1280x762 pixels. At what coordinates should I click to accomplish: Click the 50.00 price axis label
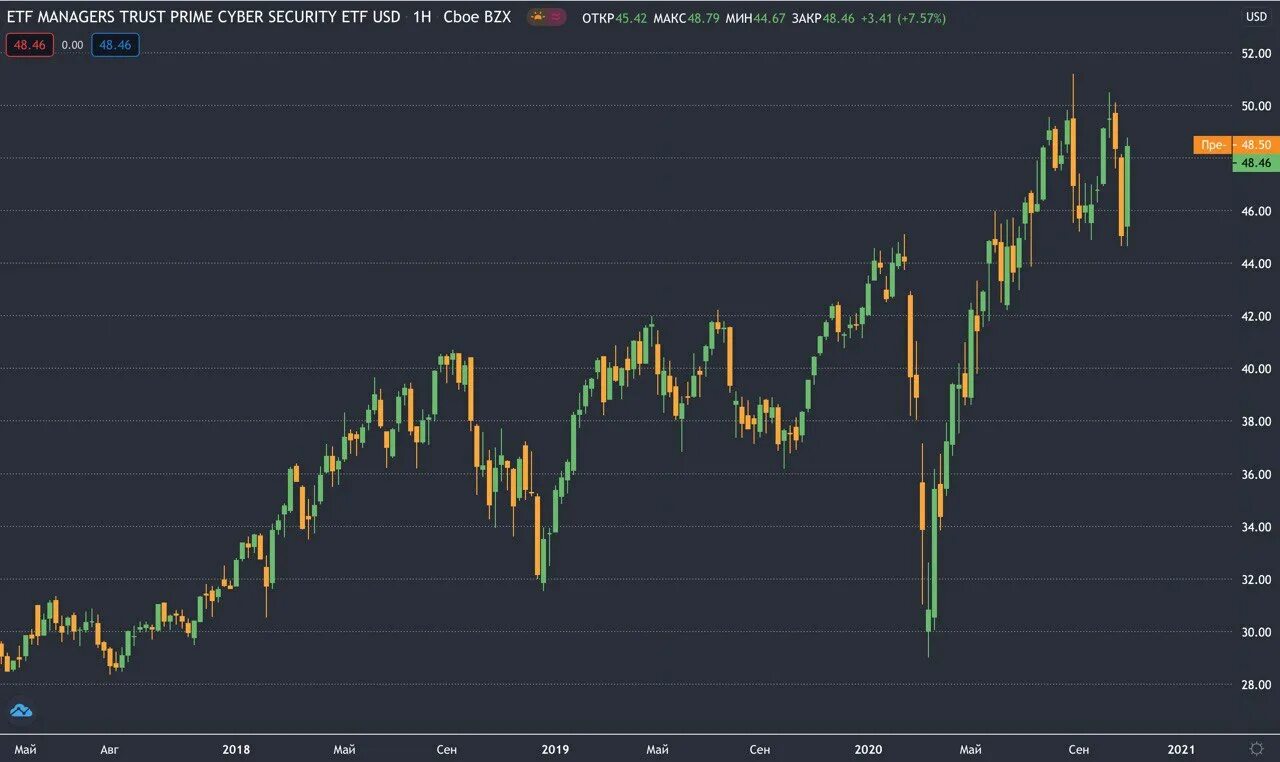1255,106
